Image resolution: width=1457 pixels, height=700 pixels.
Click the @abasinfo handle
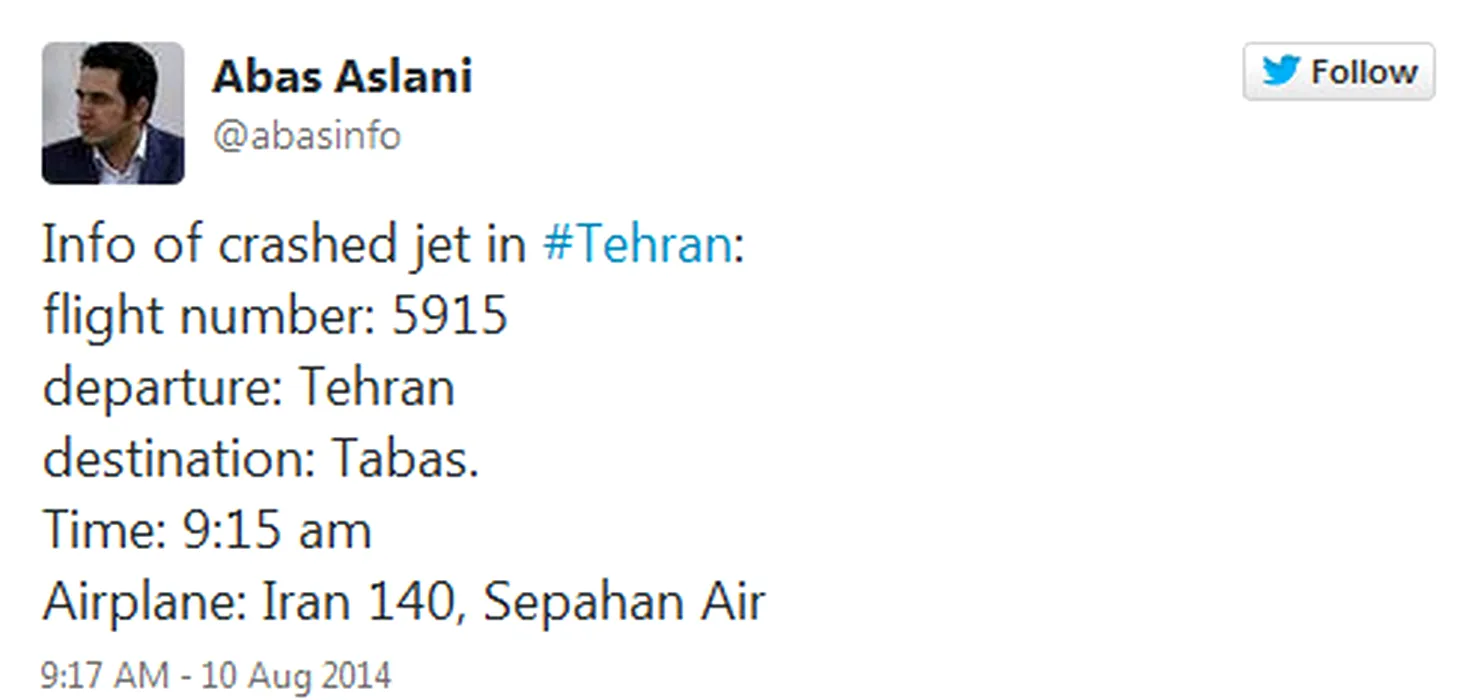click(307, 135)
